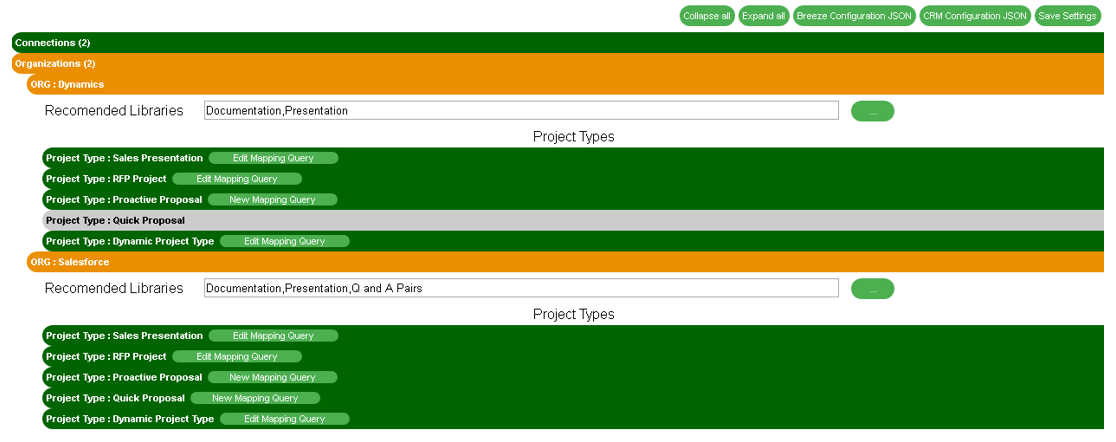Edit Mapping Query for Dynamics Sales Presentation
The image size is (1116, 442).
pos(273,158)
